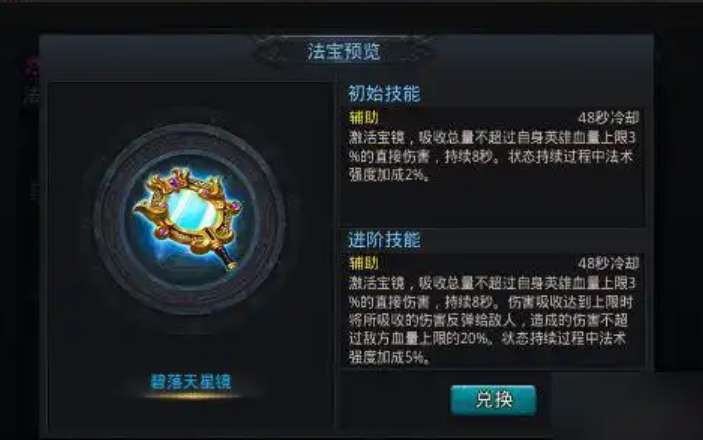This screenshot has width=703, height=440.
Task: Click the golden underline below 碧落天星镜
Action: (x=193, y=396)
